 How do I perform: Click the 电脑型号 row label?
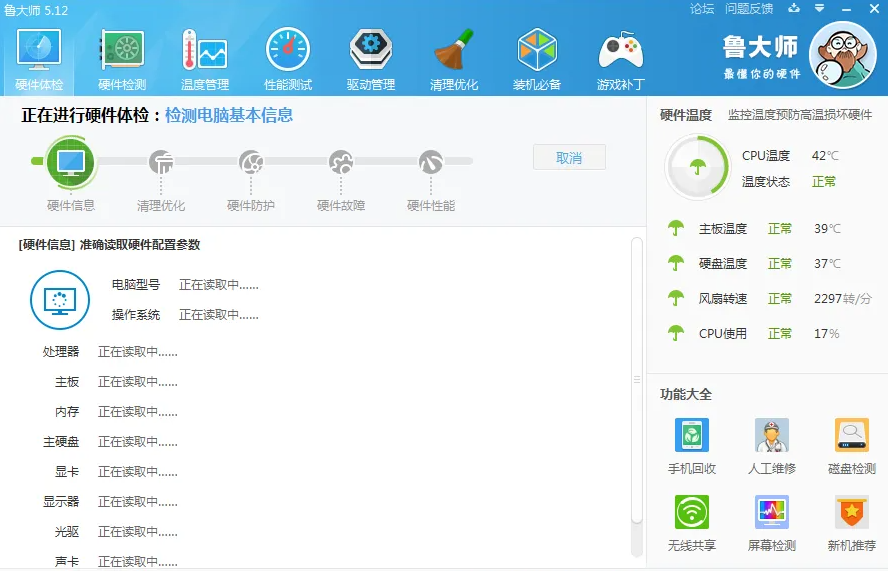tap(136, 285)
